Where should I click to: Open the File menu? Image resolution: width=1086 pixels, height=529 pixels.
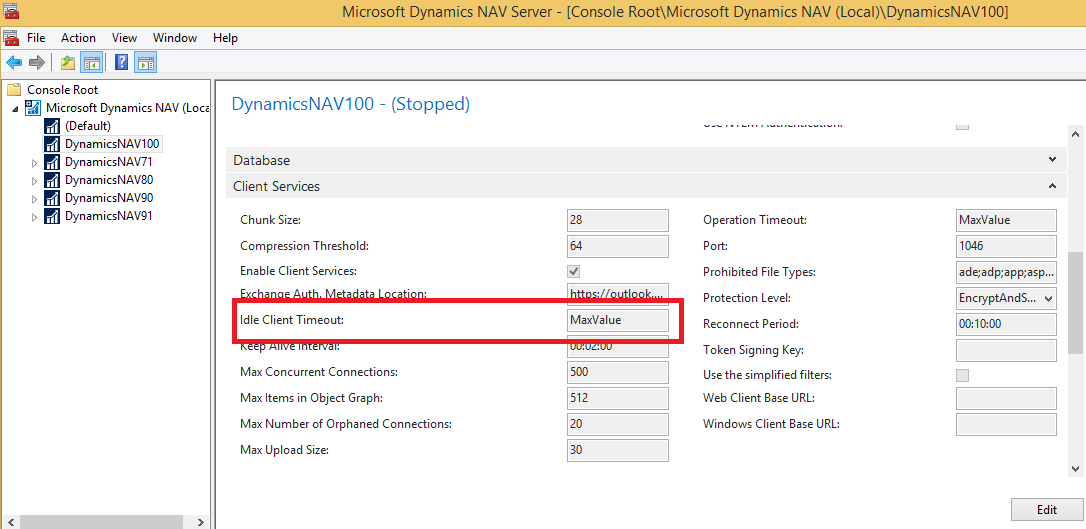coord(36,37)
